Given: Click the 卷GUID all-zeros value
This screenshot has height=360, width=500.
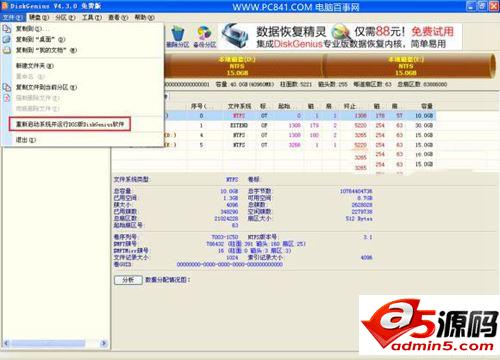Looking at the screenshot, I should [x=230, y=264].
